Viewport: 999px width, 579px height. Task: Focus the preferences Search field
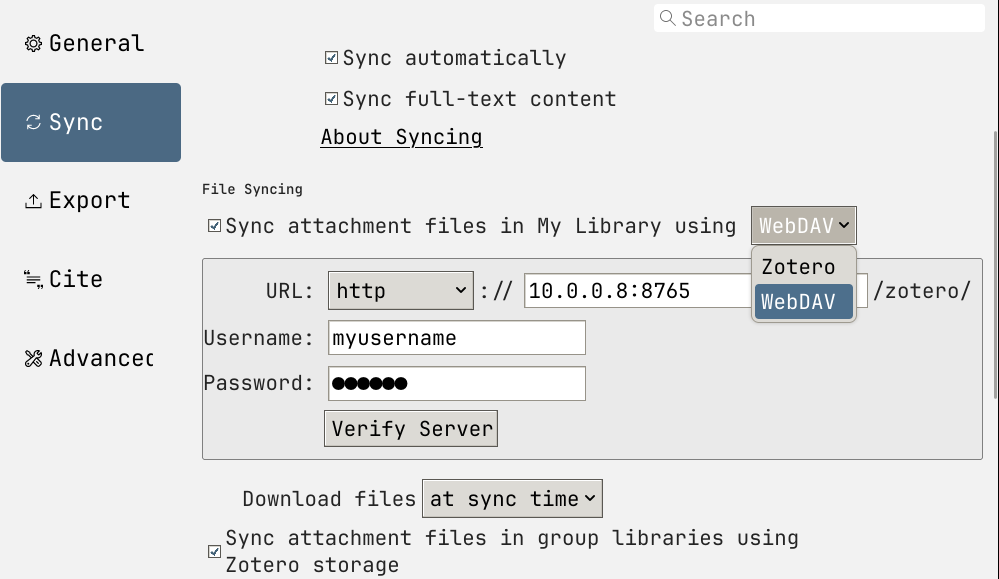(819, 18)
